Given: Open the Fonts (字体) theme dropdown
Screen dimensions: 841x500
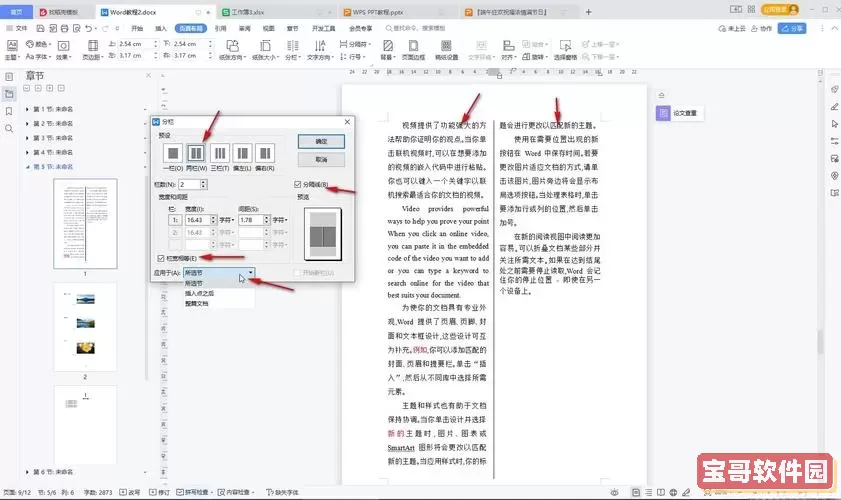Looking at the screenshot, I should (38, 56).
